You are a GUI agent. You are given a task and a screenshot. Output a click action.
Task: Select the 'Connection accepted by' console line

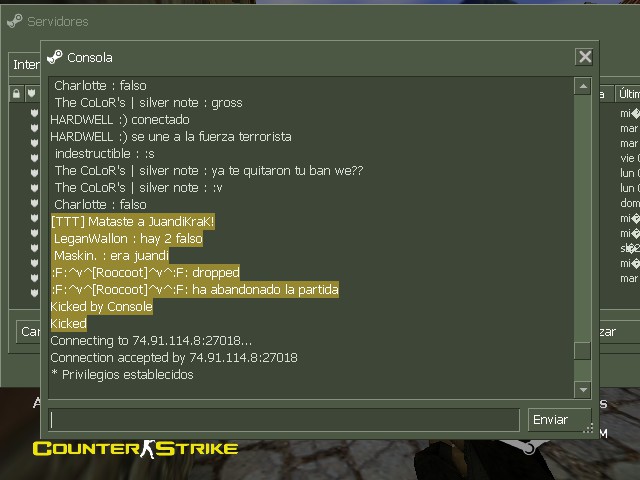point(174,358)
